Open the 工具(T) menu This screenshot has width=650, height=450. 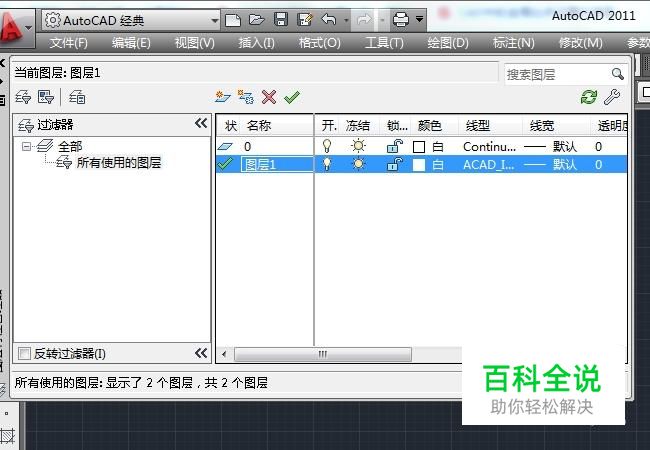point(384,42)
